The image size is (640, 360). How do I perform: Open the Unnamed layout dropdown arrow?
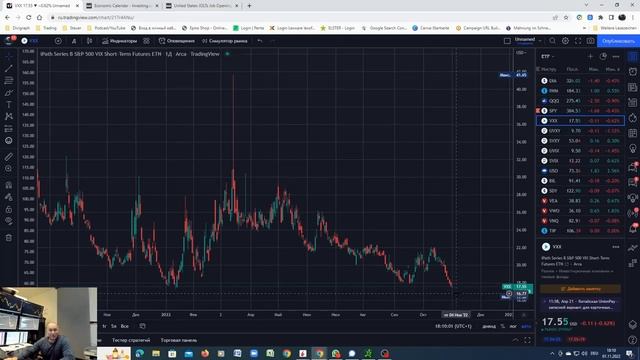pos(540,41)
